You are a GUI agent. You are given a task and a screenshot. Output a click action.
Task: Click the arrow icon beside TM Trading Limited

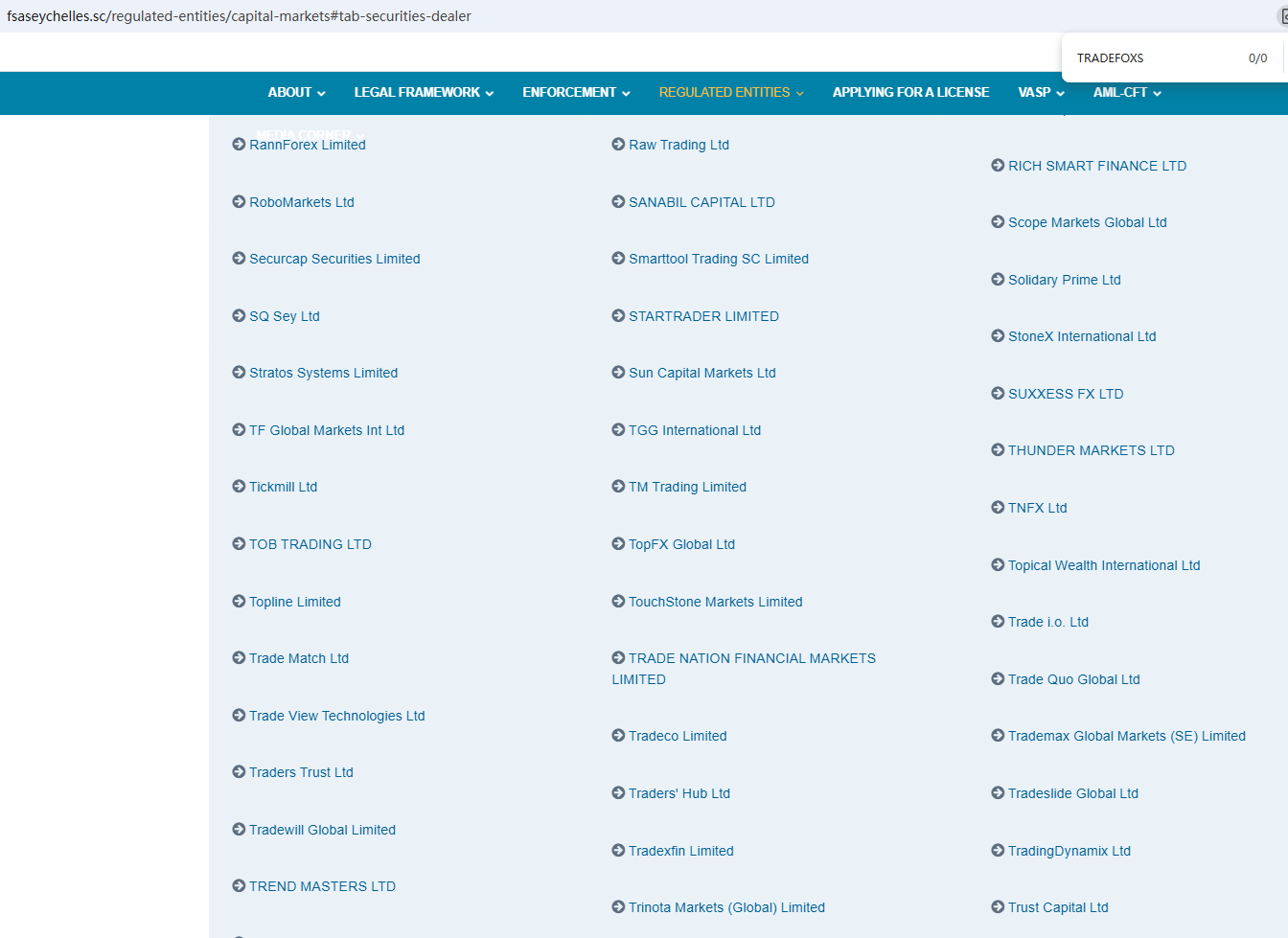coord(618,487)
